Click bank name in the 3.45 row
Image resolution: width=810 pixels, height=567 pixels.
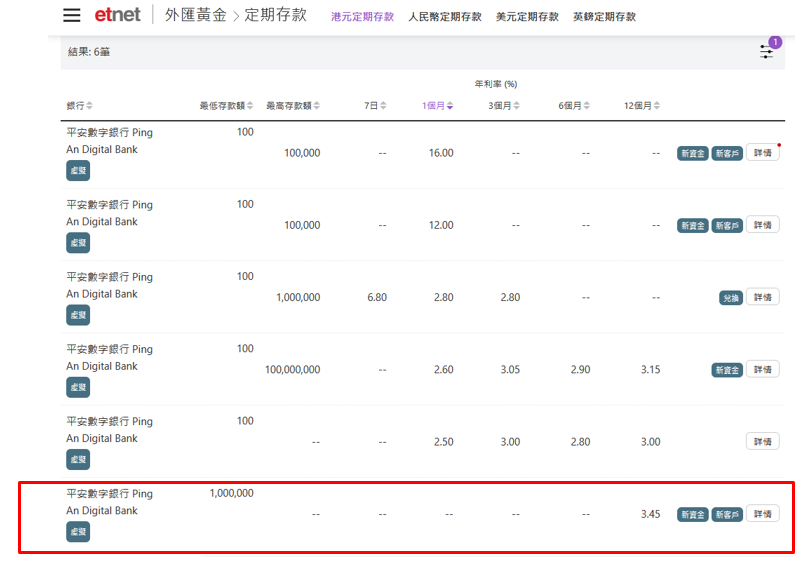click(110, 502)
